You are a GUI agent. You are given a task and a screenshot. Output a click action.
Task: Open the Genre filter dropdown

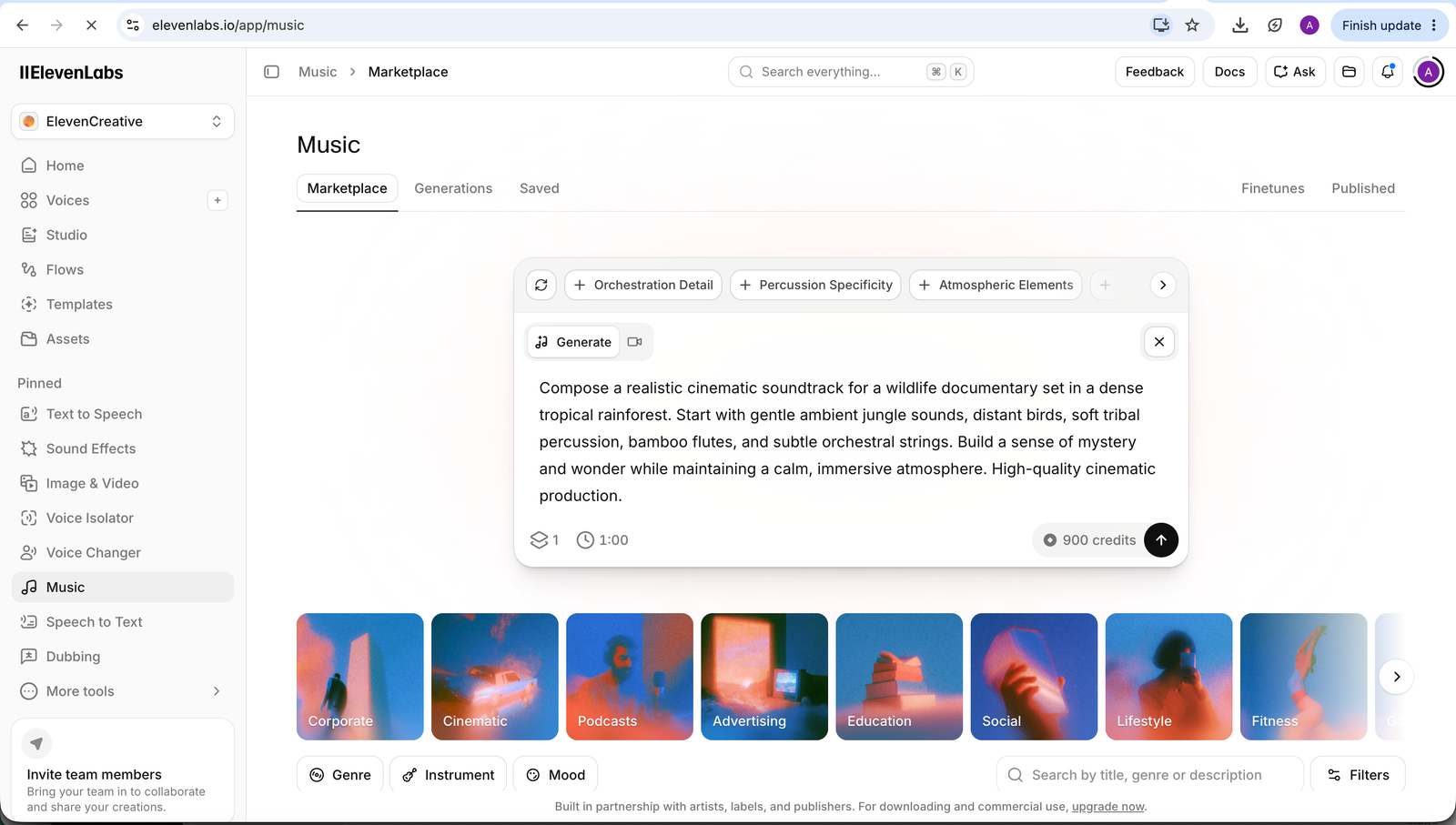pos(340,775)
